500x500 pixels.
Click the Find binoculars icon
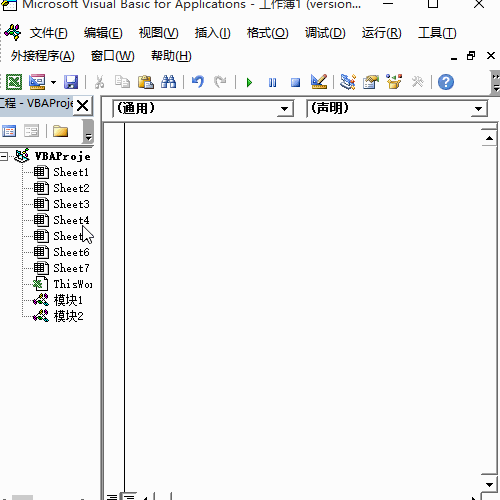pyautogui.click(x=168, y=82)
